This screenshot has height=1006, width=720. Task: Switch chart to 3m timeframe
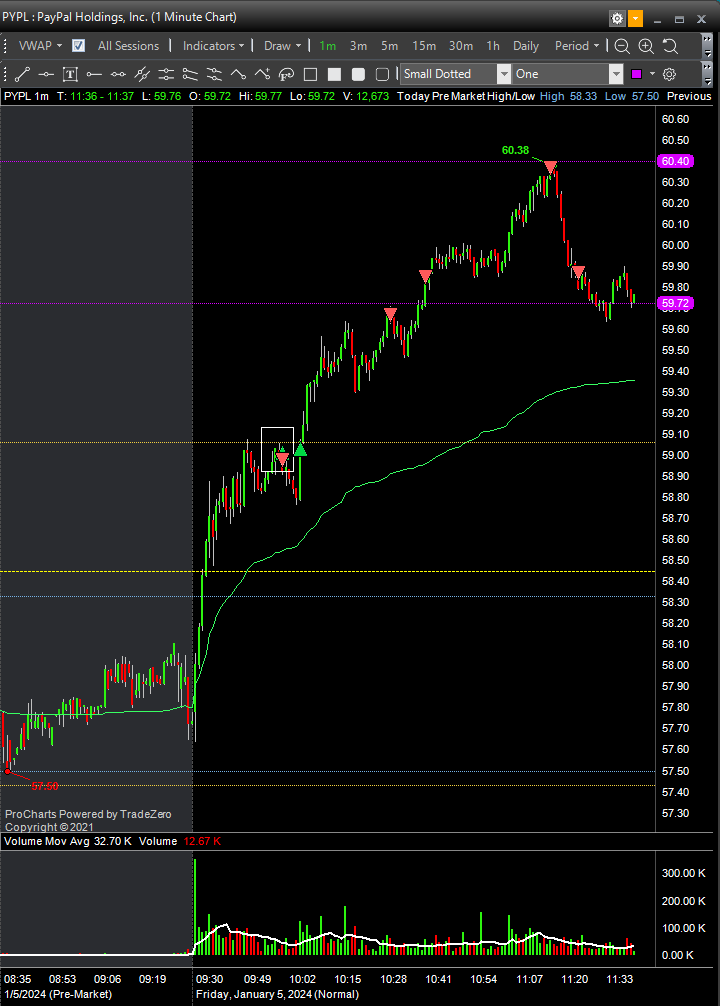(x=359, y=46)
